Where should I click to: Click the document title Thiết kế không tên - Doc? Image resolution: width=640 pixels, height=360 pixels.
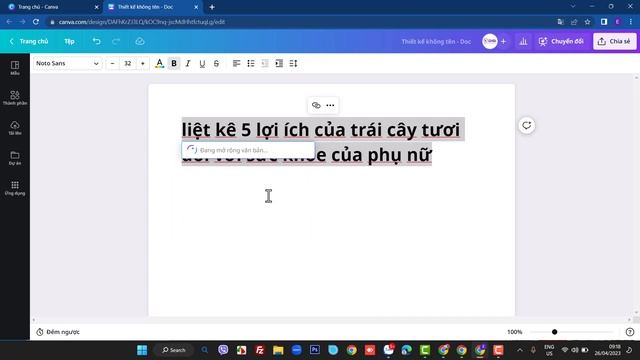click(436, 42)
